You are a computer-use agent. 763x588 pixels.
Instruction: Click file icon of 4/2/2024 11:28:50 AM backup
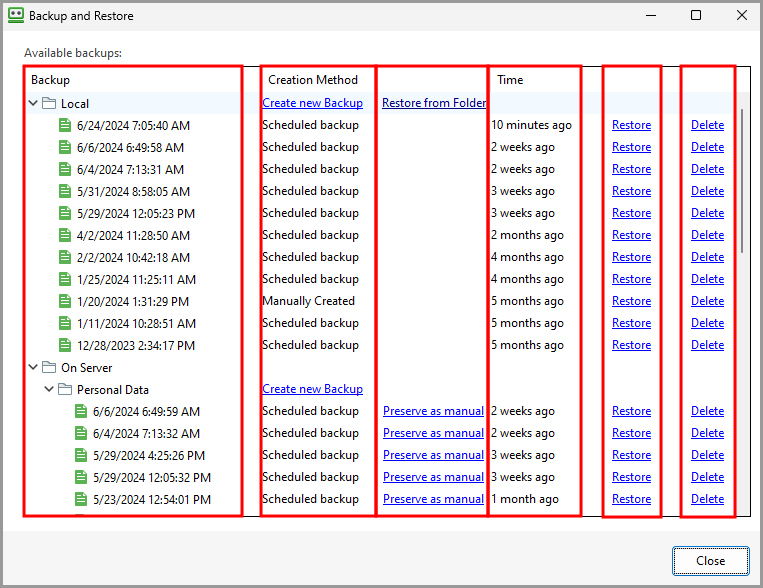click(x=65, y=236)
